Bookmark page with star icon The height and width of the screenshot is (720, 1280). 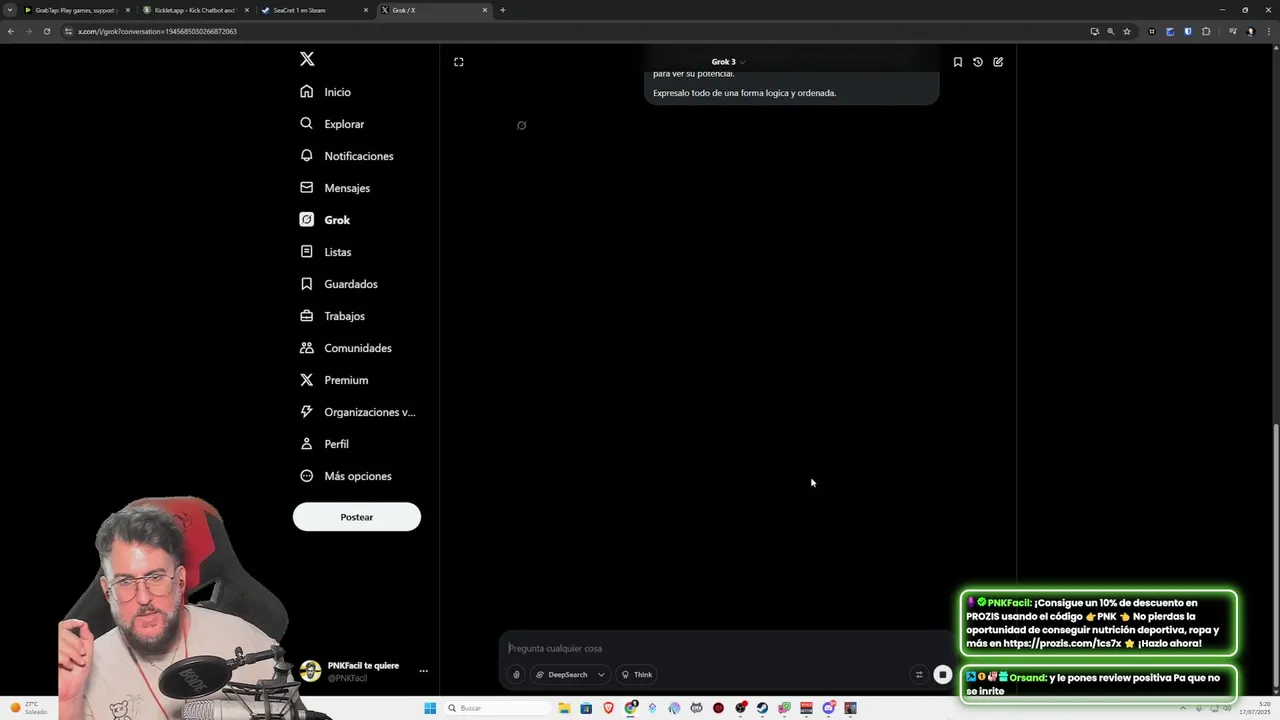click(1127, 31)
